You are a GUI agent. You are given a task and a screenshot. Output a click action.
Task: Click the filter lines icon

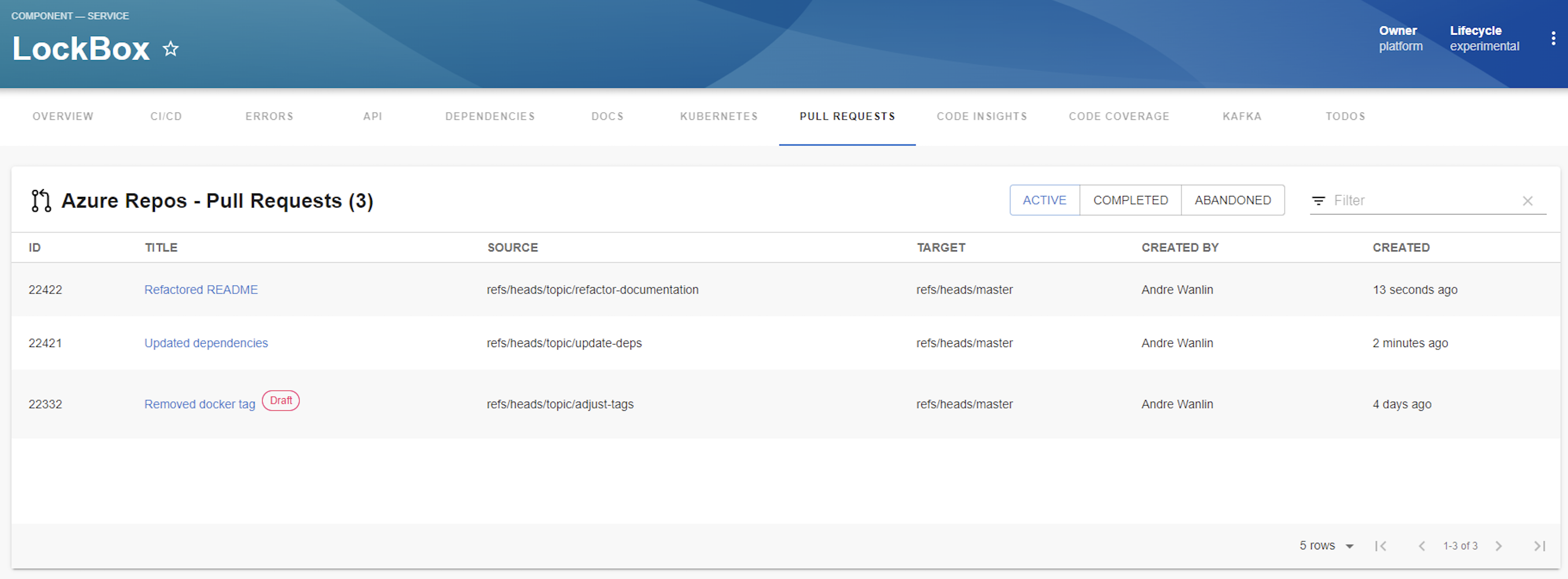point(1318,201)
